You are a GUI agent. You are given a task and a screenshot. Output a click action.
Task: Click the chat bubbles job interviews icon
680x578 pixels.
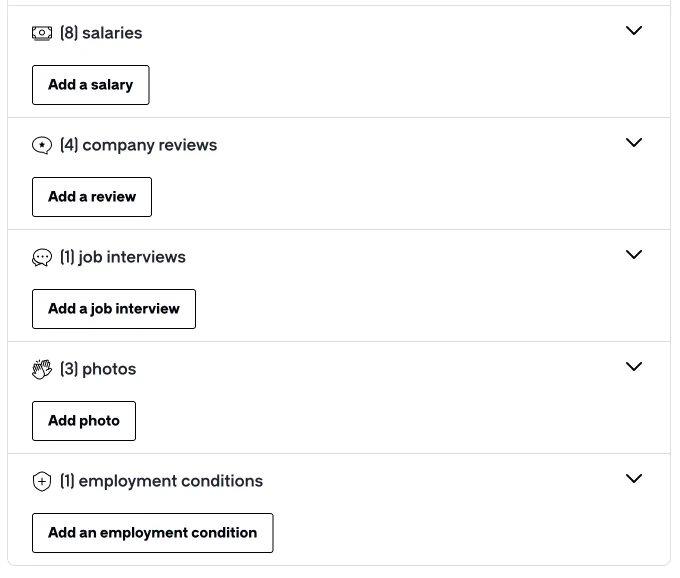point(42,258)
